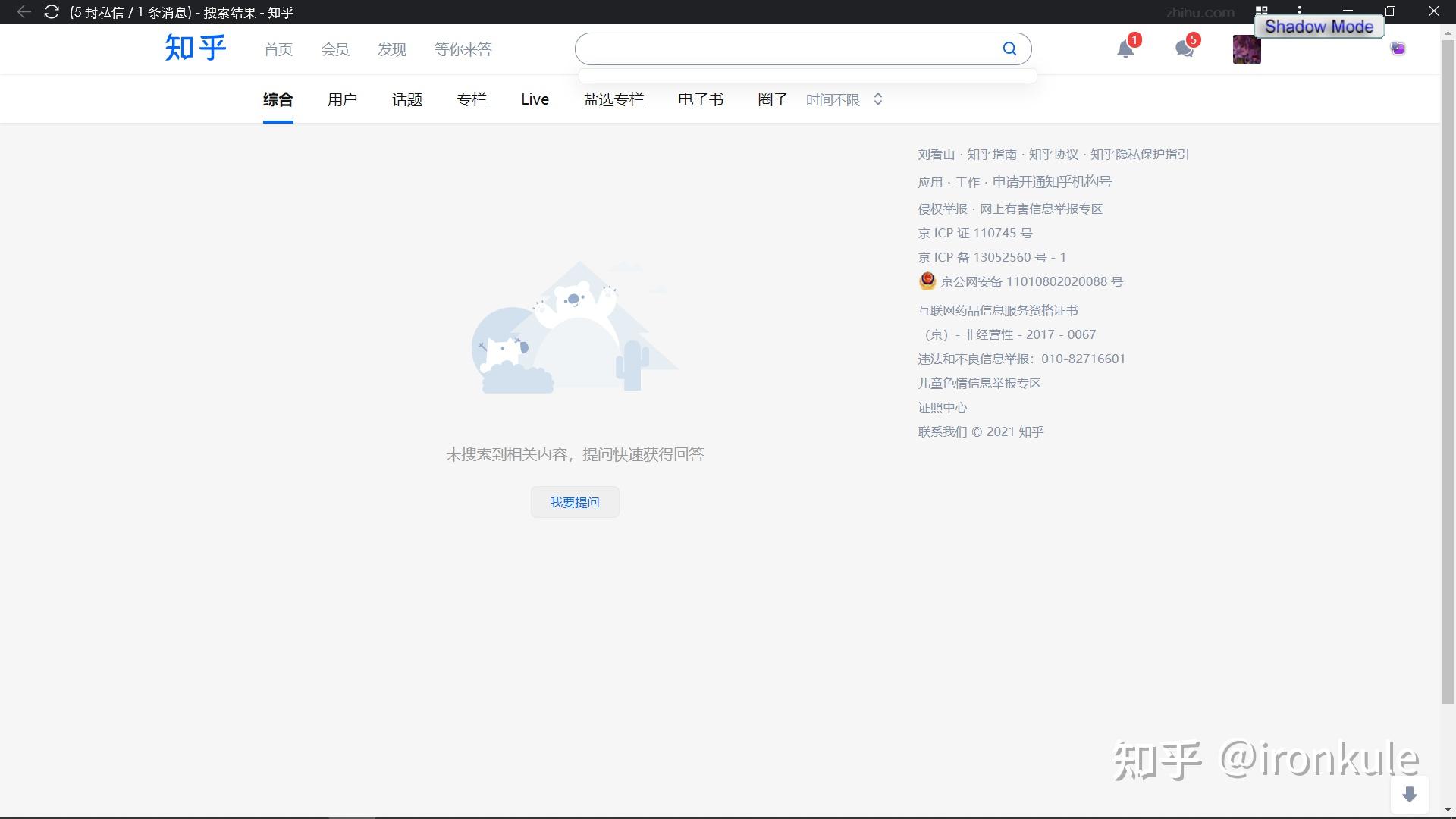
Task: Click 首页 in the top navigation
Action: (278, 49)
